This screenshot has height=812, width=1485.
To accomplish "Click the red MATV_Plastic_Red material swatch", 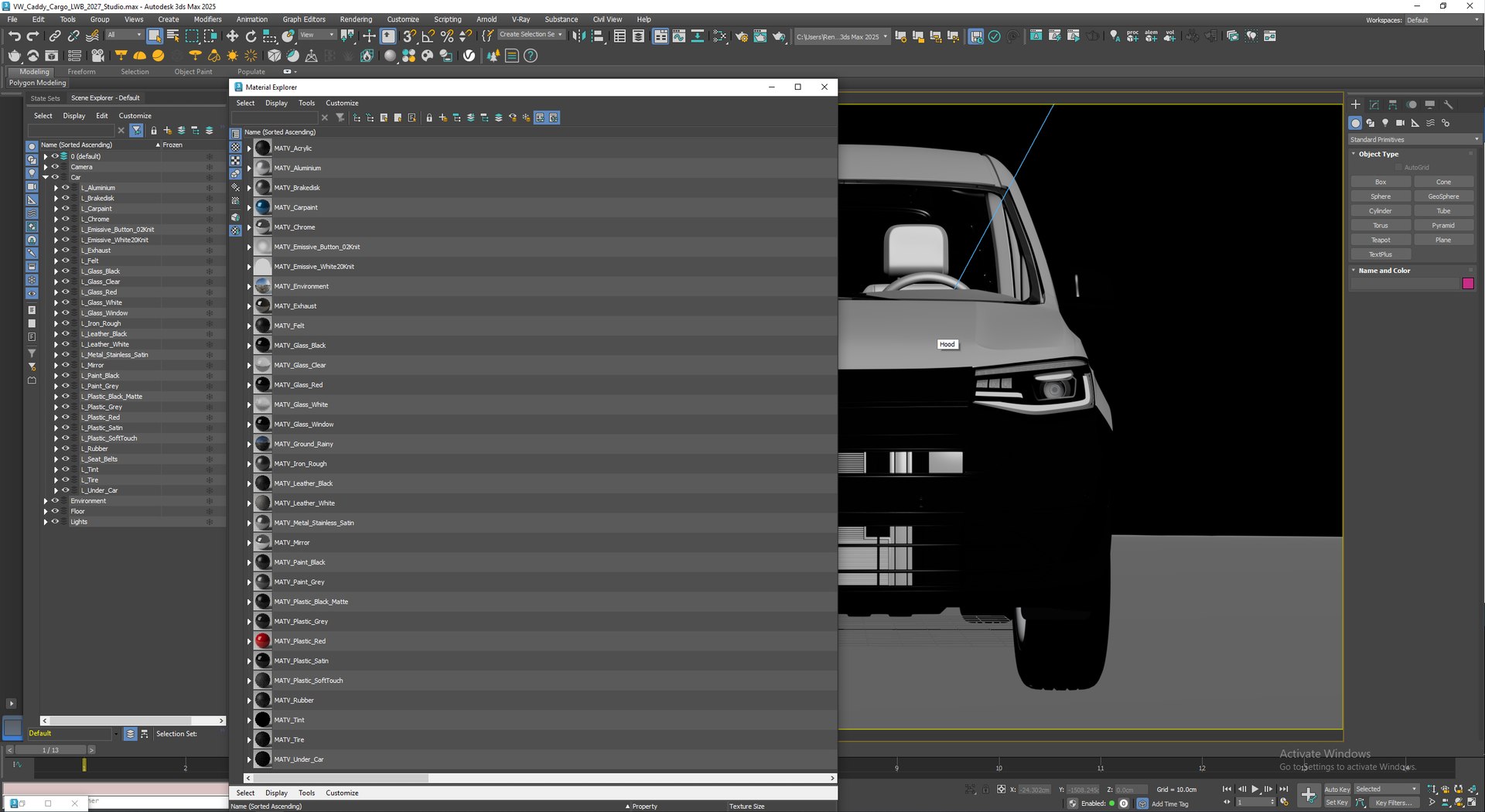I will [x=263, y=641].
